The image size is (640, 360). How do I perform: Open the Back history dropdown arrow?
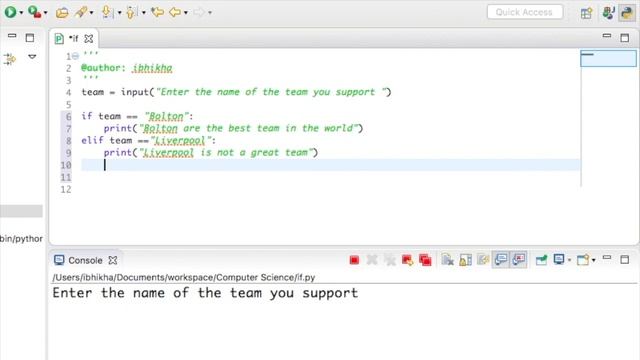[x=186, y=13]
